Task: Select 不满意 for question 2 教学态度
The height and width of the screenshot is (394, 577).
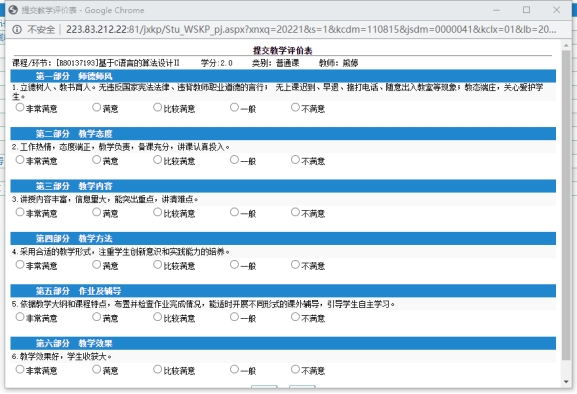Action: click(295, 160)
